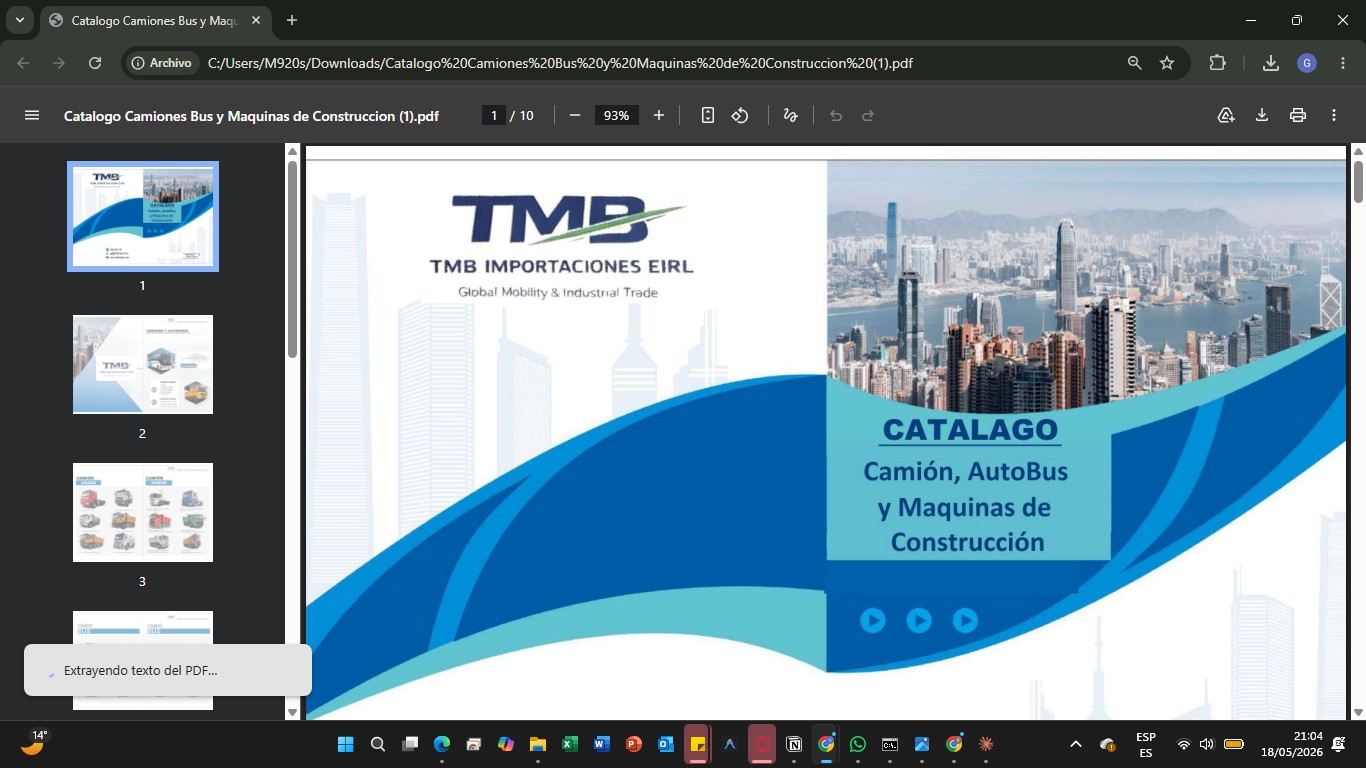Open Task View on the taskbar
1366x768 pixels.
410,744
